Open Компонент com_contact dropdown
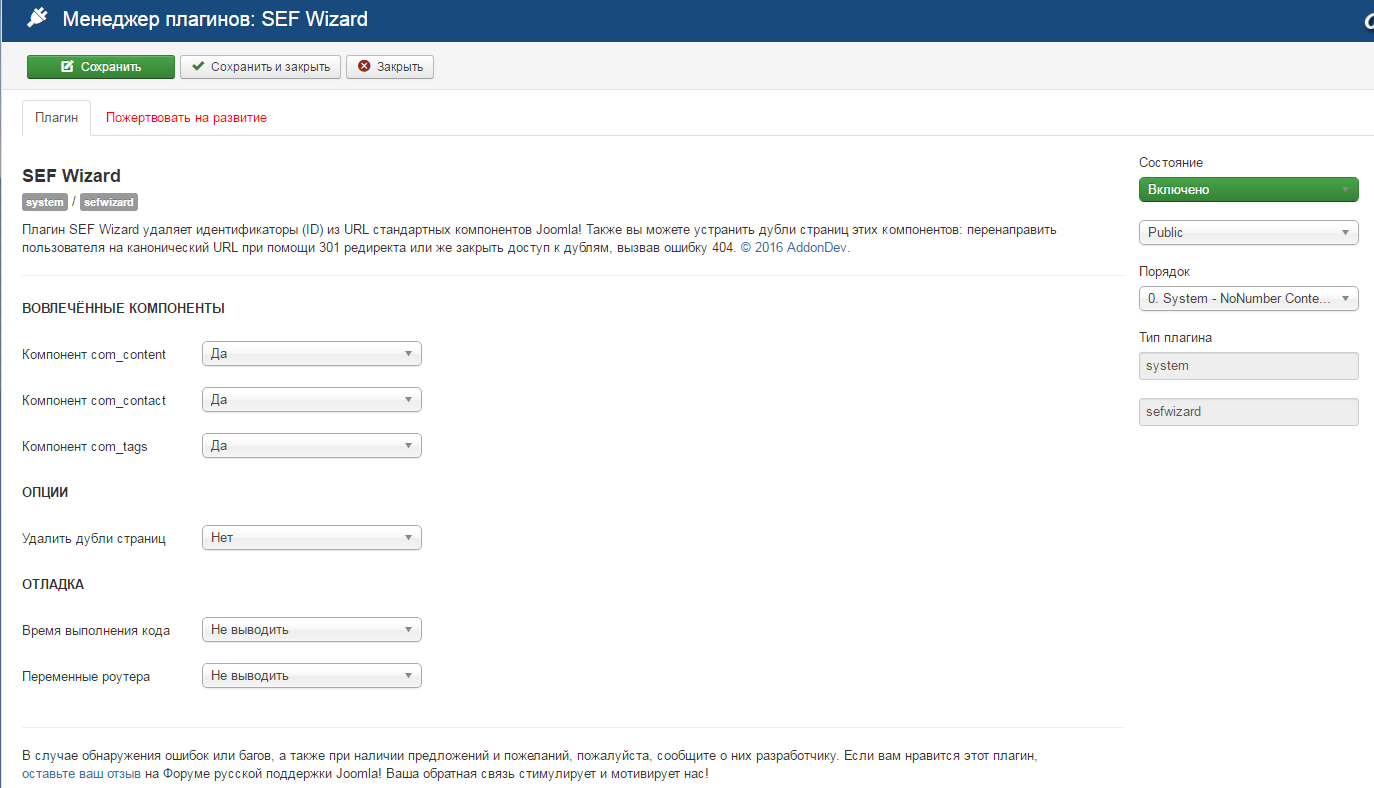Screen dimensions: 1374x788 pyautogui.click(x=312, y=400)
